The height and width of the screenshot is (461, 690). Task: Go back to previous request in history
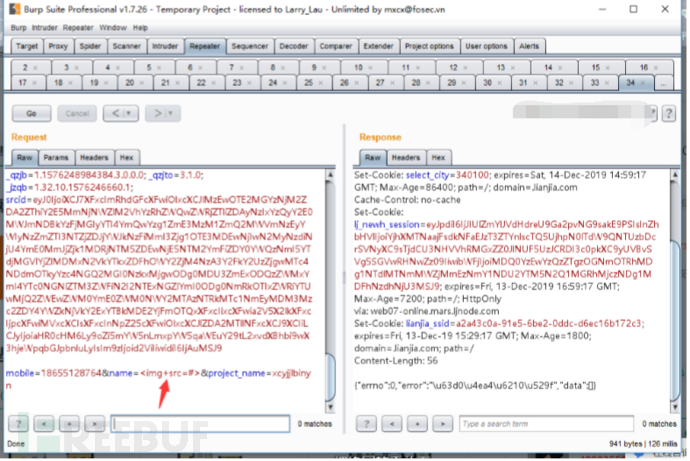tap(115, 113)
